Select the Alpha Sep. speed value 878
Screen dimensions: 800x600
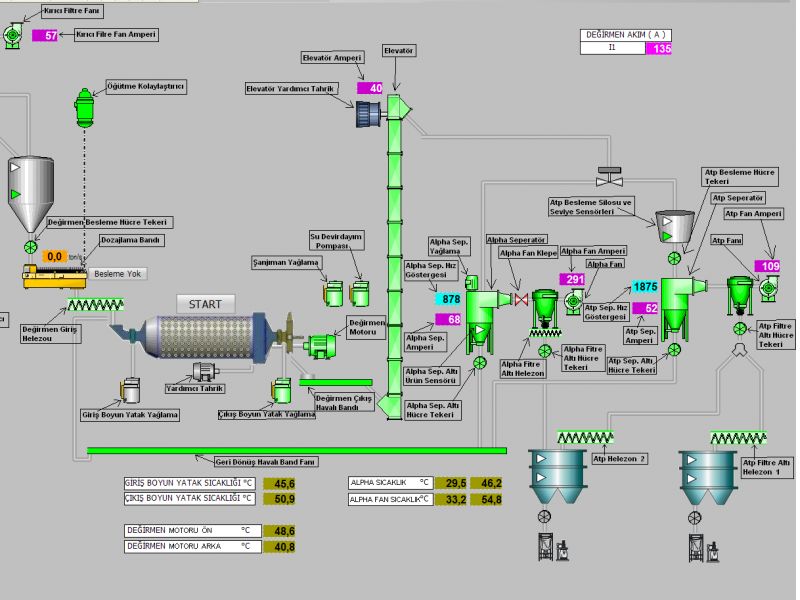450,299
